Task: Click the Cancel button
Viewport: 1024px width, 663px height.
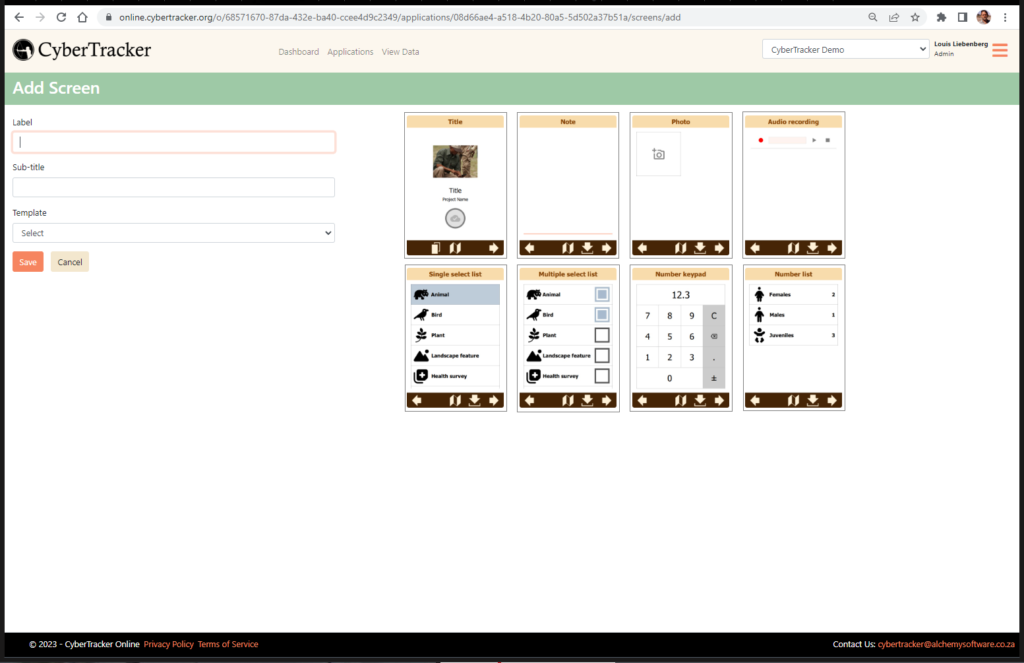Action: click(70, 262)
